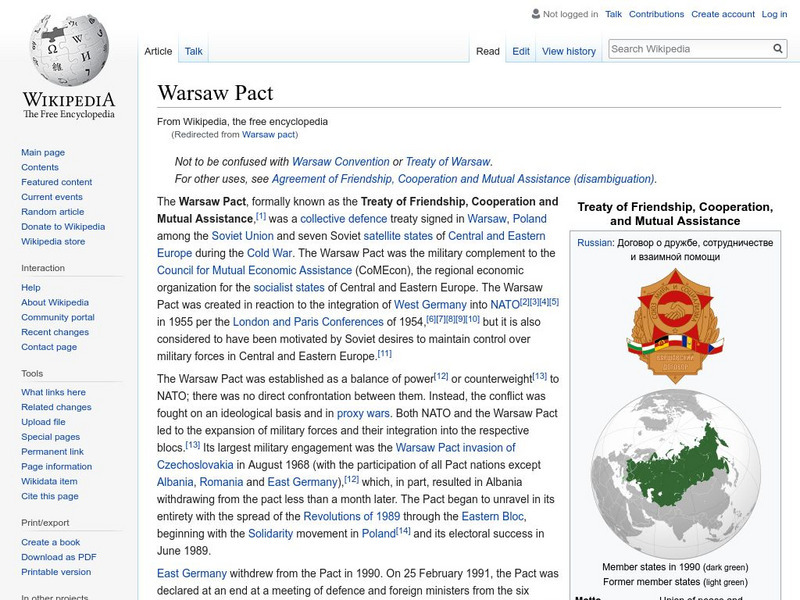
Task: Open the Warsaw Pact emblem image
Action: pos(675,327)
